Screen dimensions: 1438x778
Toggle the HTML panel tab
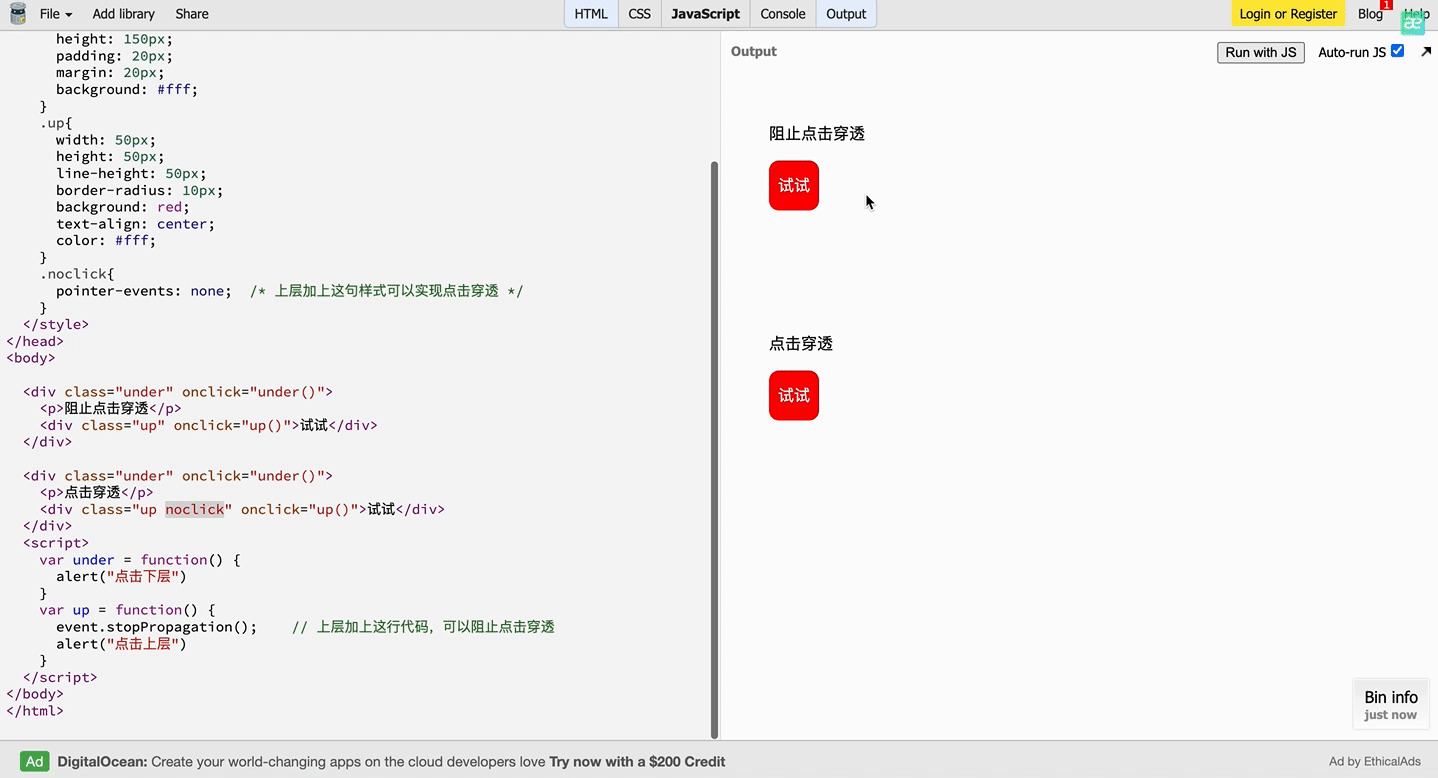[x=591, y=14]
